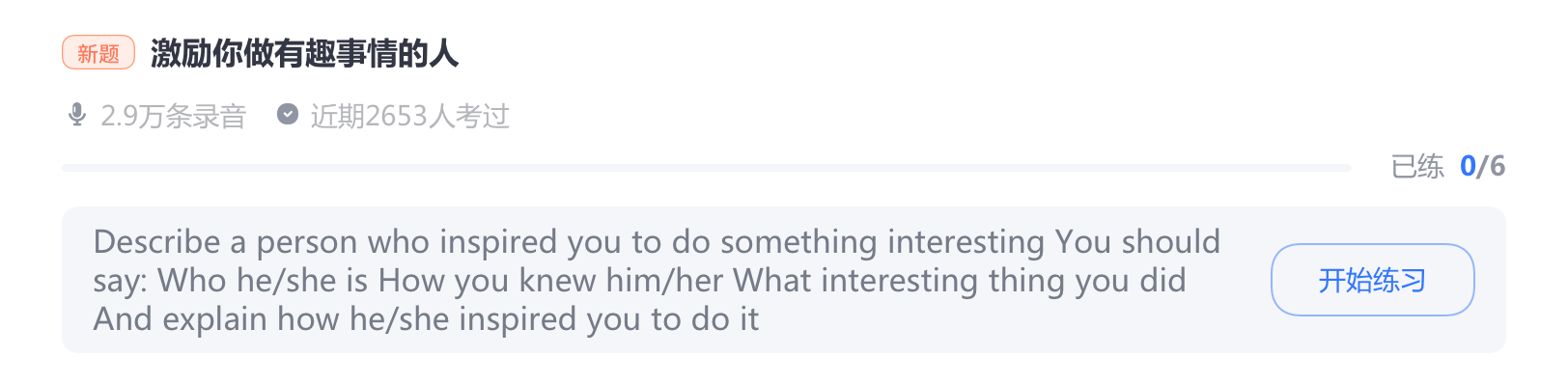Click the 'How you knew him/her' phrase
1568x384 pixels.
coord(551,281)
